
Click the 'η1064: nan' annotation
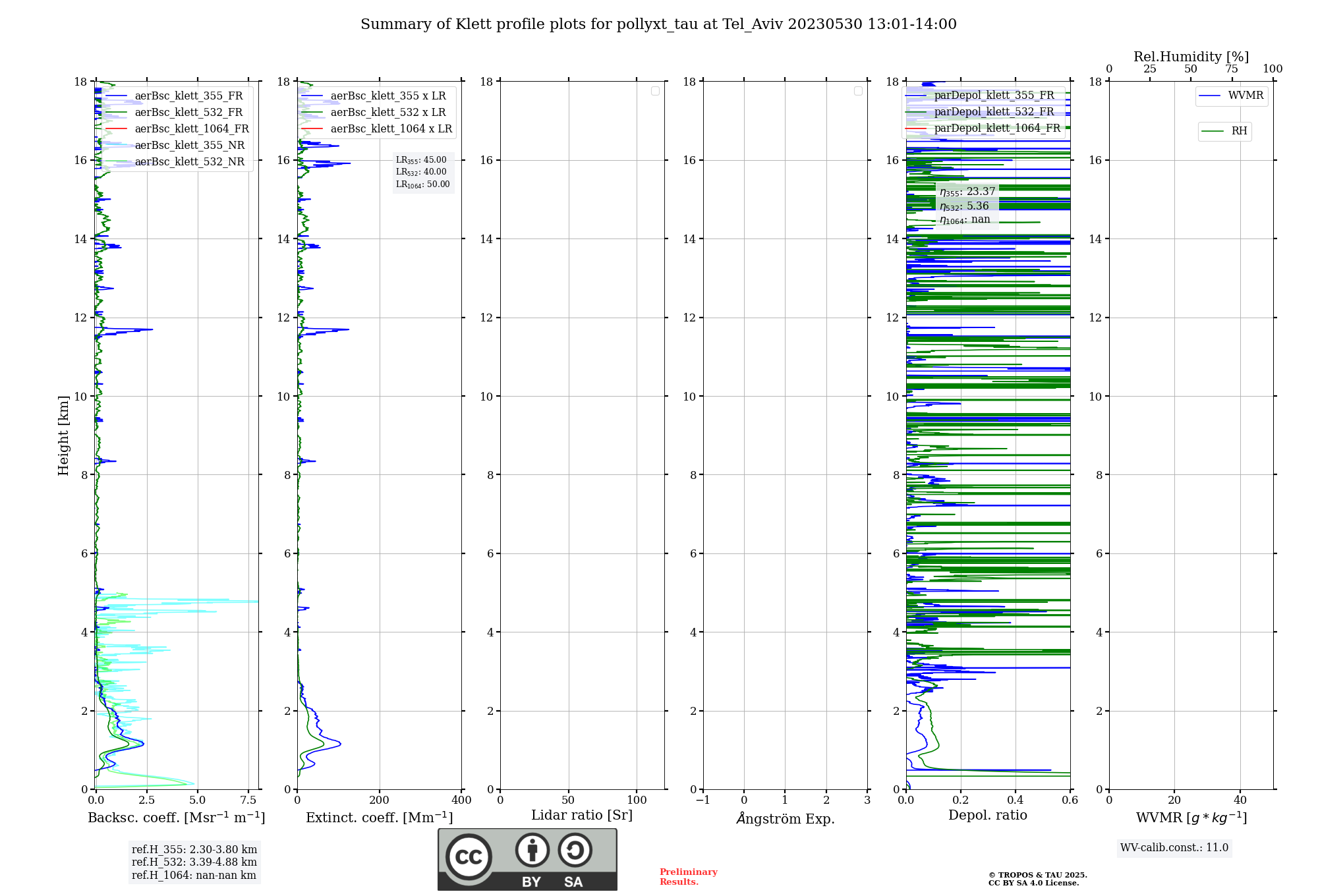pos(965,219)
